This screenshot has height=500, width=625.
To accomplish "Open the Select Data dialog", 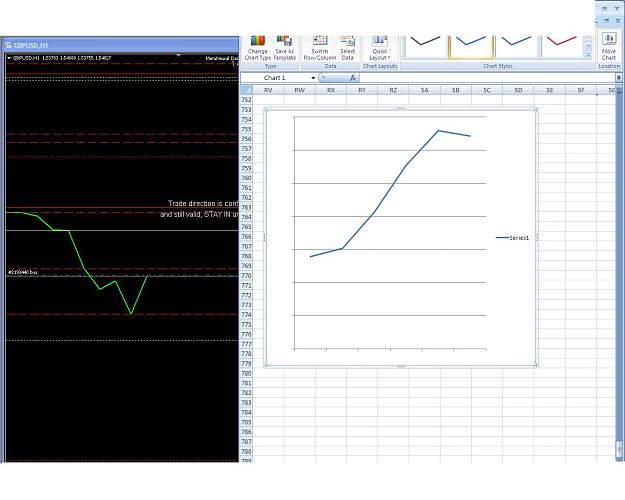I will [x=348, y=48].
